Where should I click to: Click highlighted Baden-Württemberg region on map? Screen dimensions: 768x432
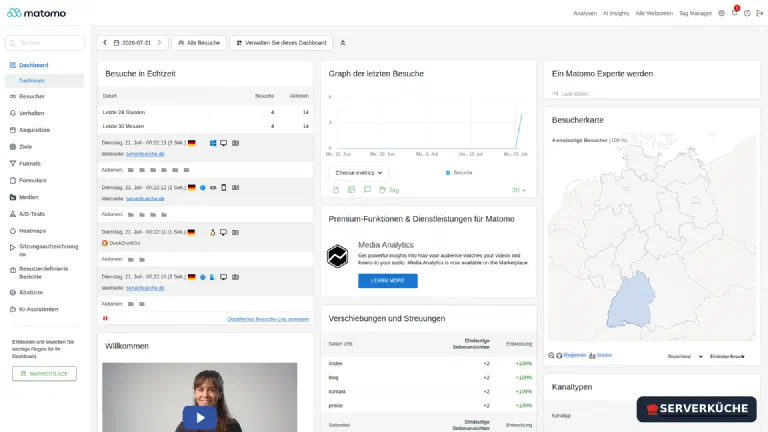(x=629, y=301)
